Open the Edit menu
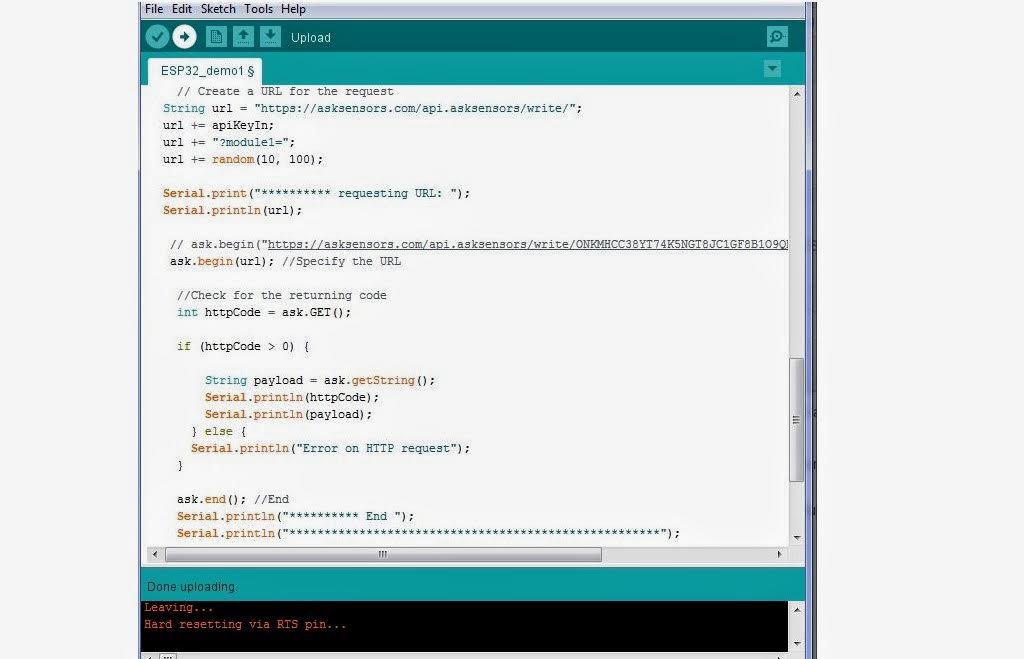The width and height of the screenshot is (1024, 659). tap(182, 9)
